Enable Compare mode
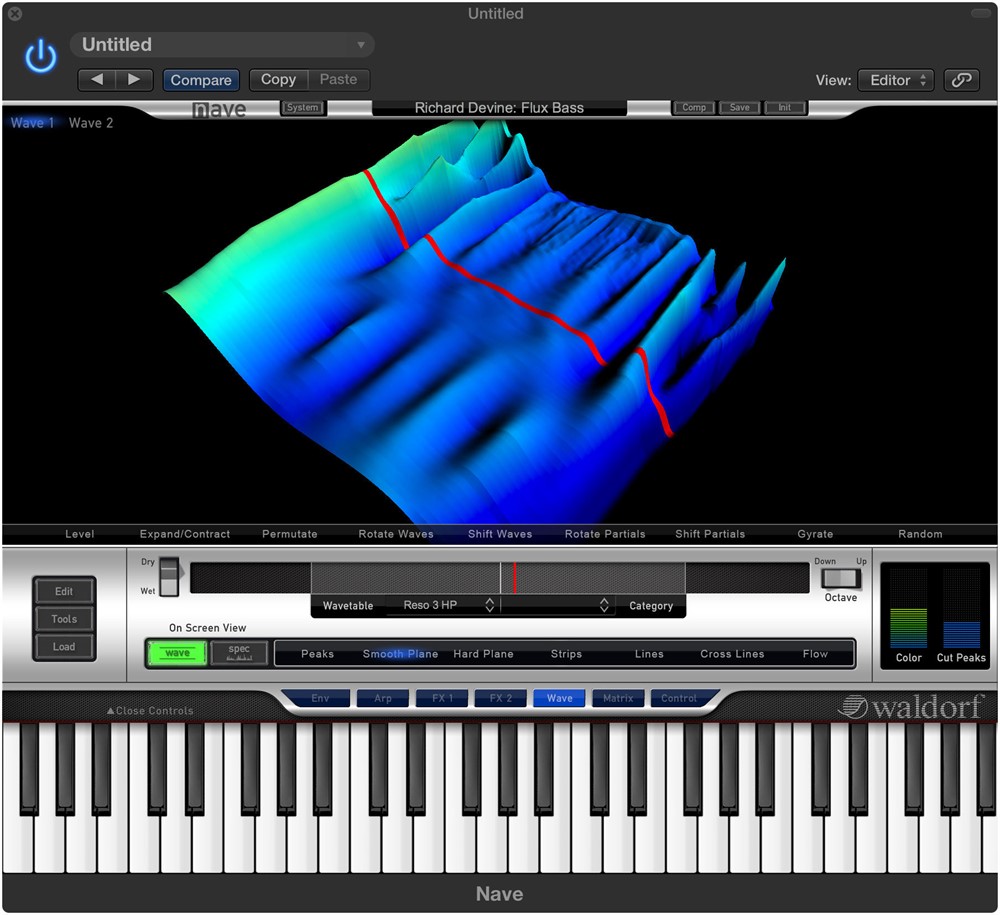 click(201, 80)
